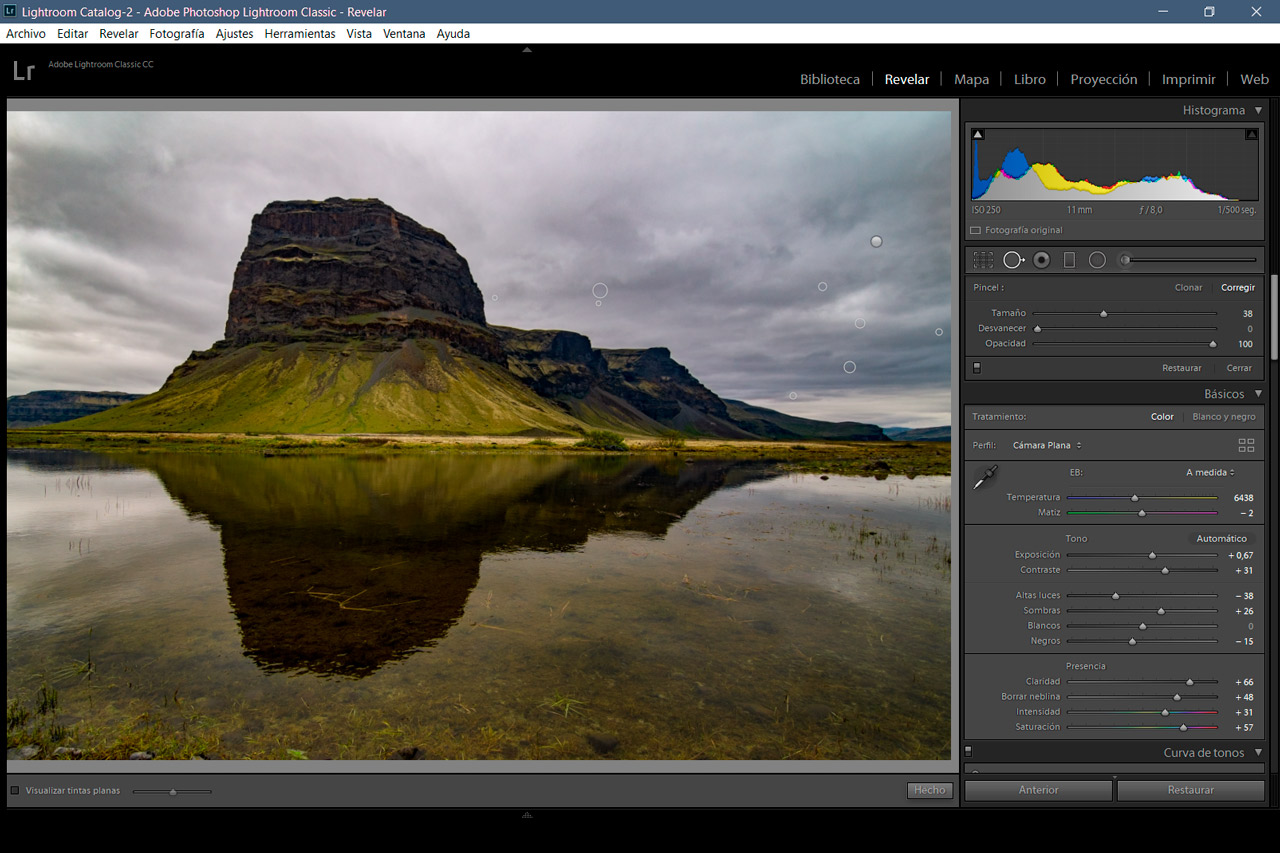
Task: Collapse the Histograma panel
Action: click(1258, 110)
